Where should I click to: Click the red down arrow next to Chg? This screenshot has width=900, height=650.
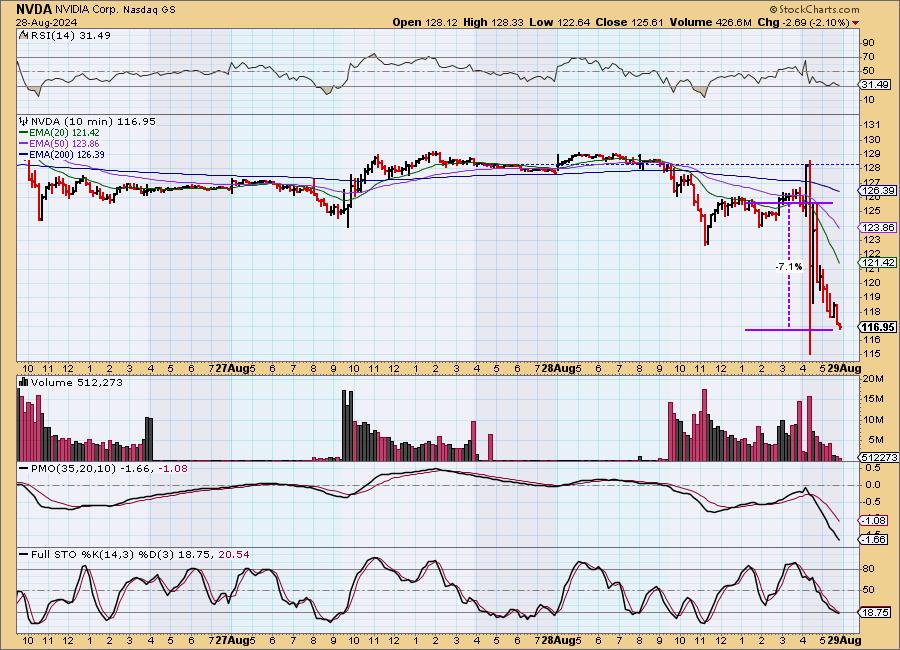(856, 23)
